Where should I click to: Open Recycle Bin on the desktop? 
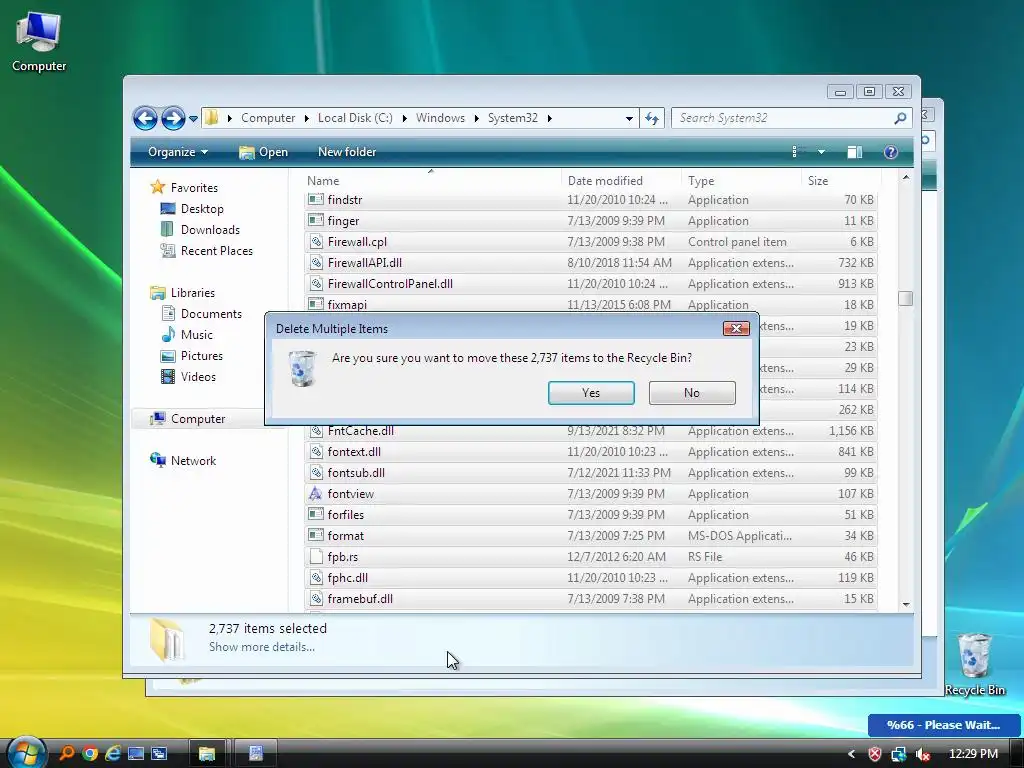(974, 664)
